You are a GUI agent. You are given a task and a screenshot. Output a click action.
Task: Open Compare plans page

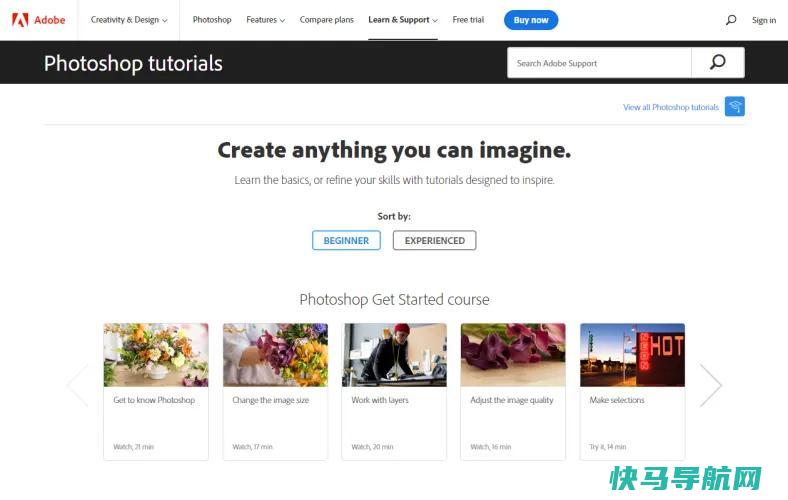(327, 20)
